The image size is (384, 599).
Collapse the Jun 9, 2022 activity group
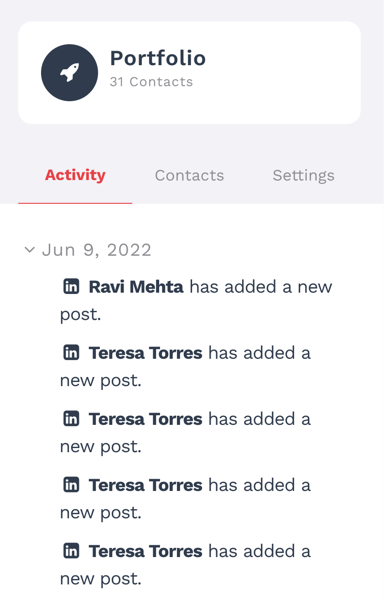point(29,250)
